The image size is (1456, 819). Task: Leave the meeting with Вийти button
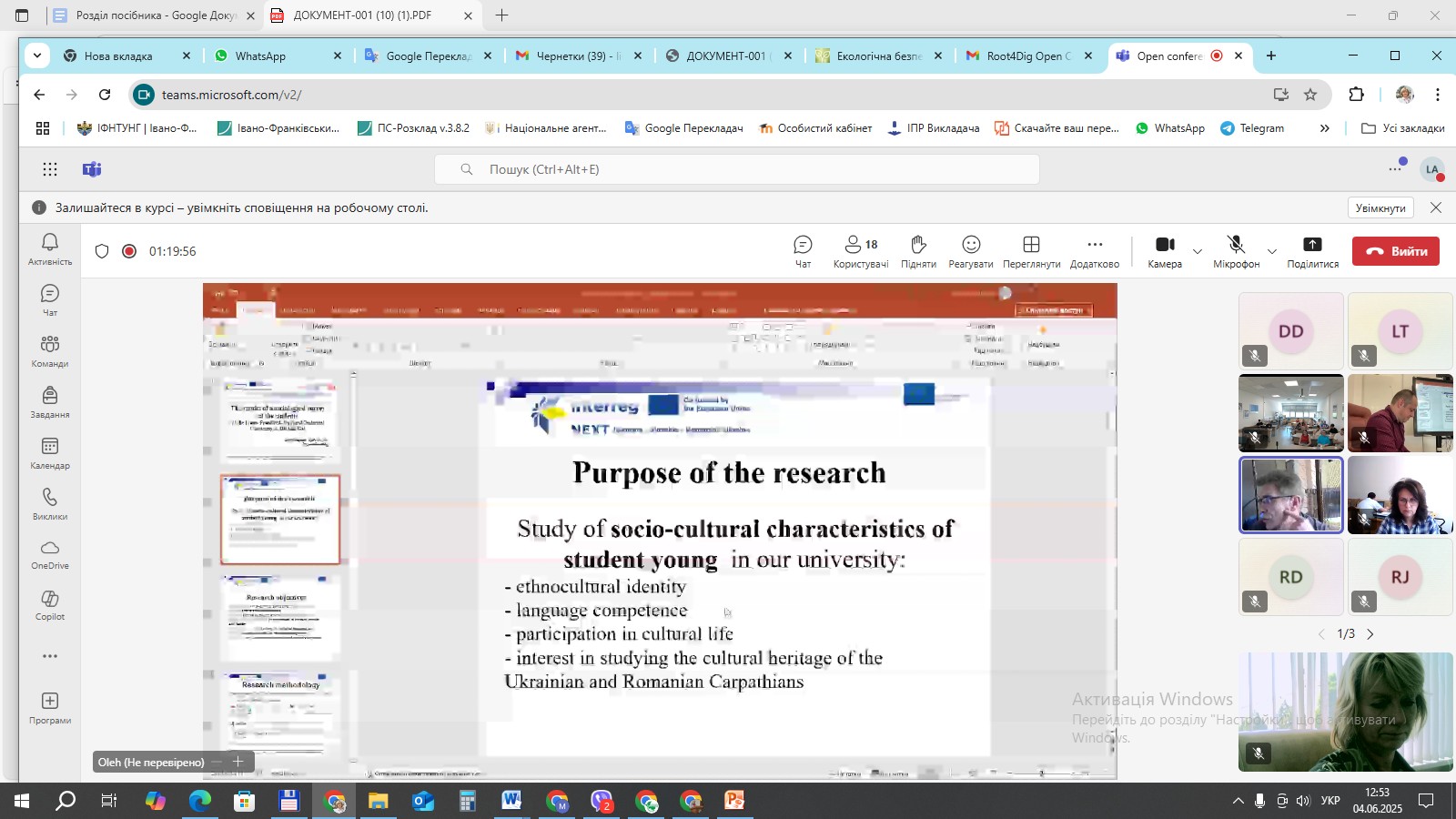click(x=1395, y=251)
